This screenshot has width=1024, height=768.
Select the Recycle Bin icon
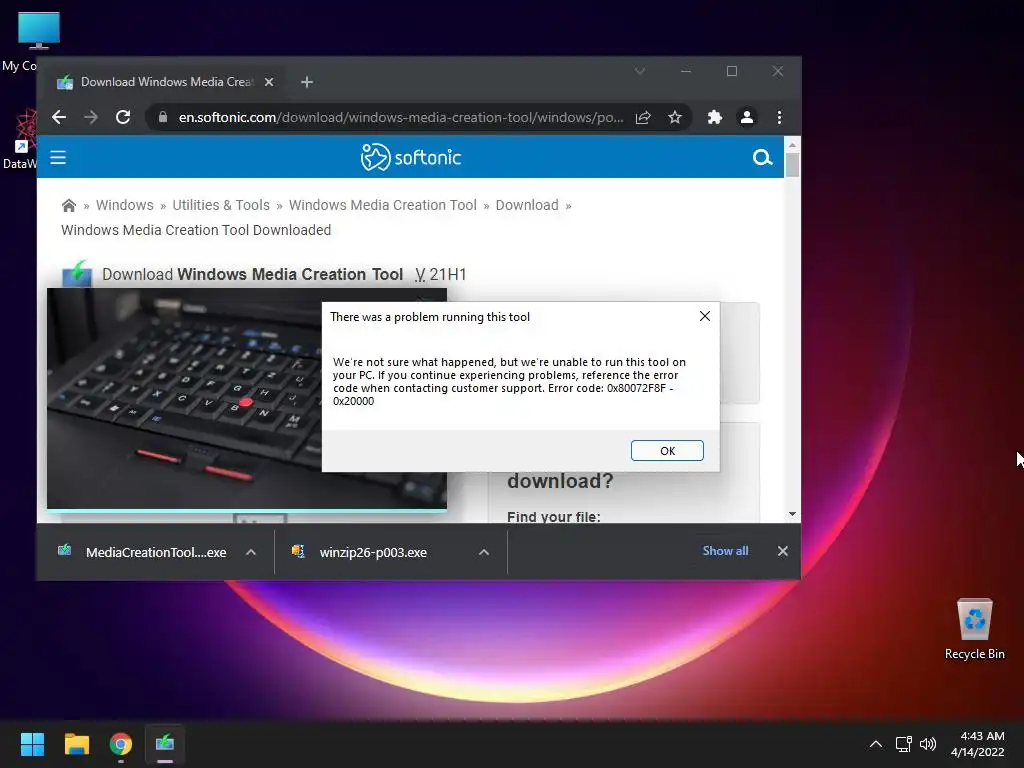pyautogui.click(x=974, y=629)
